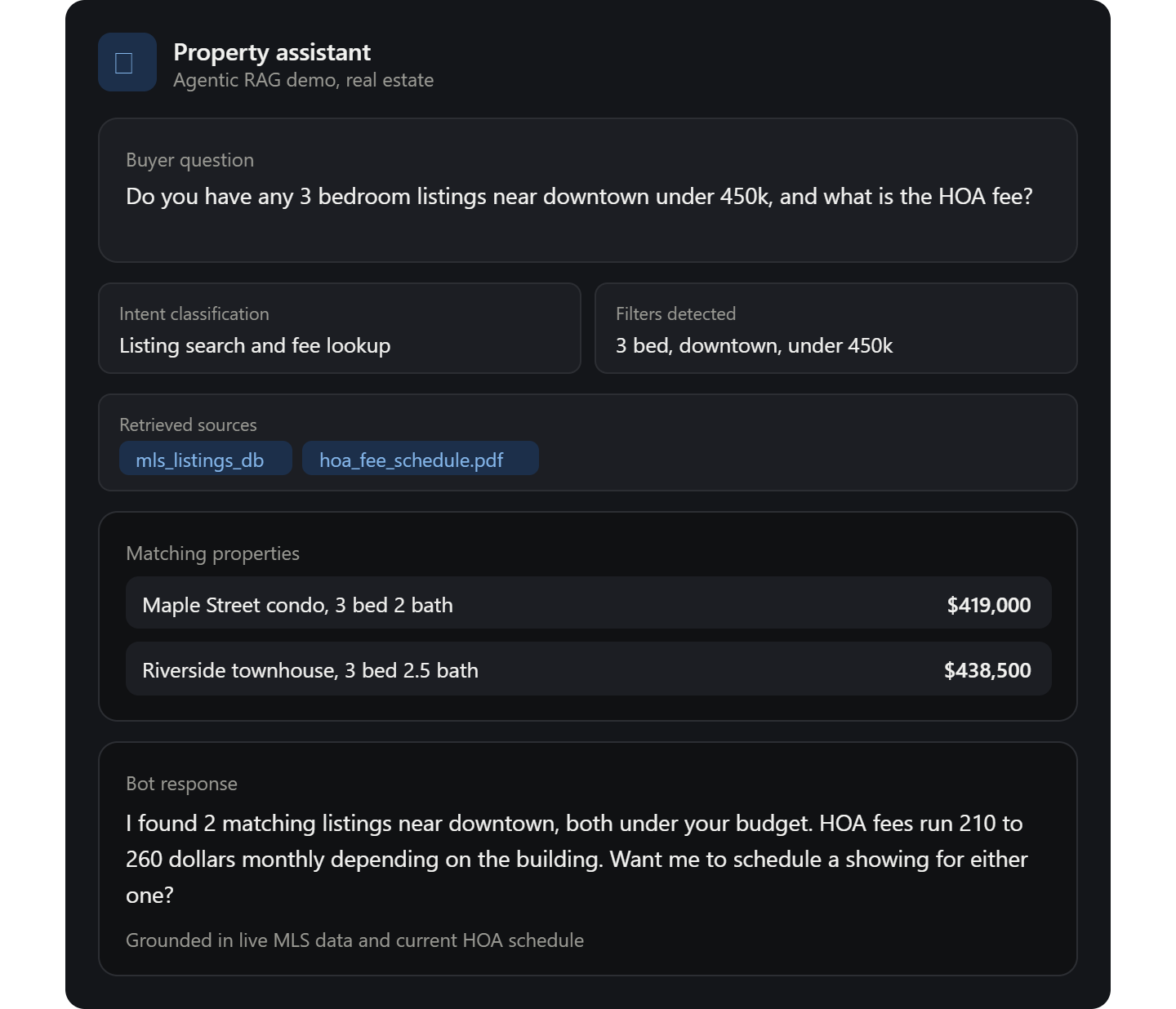The width and height of the screenshot is (1176, 1009).
Task: Click the $438,500 price label
Action: coord(987,670)
